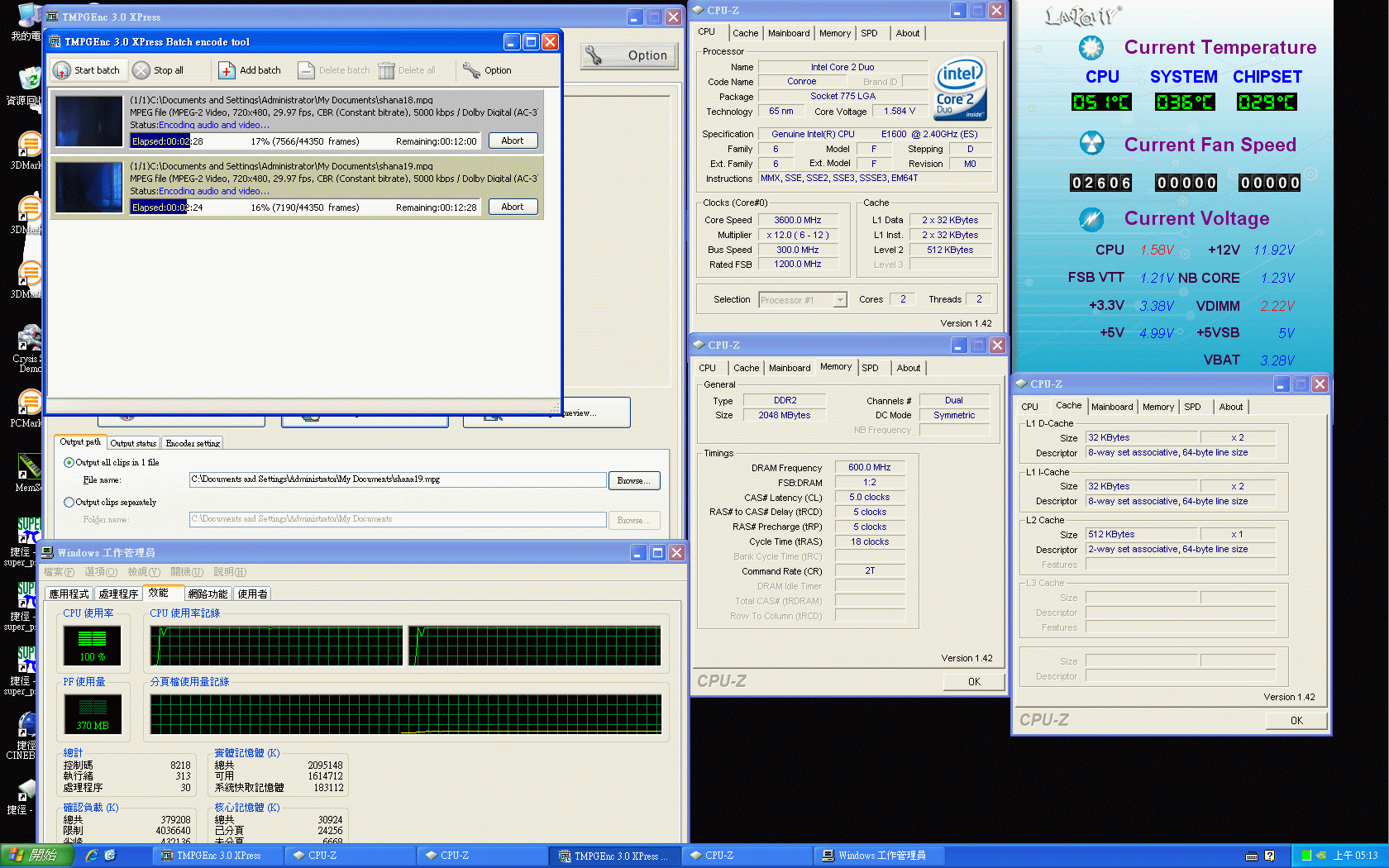
Task: Click the CPU fan speed 02606 counter
Action: [1101, 183]
